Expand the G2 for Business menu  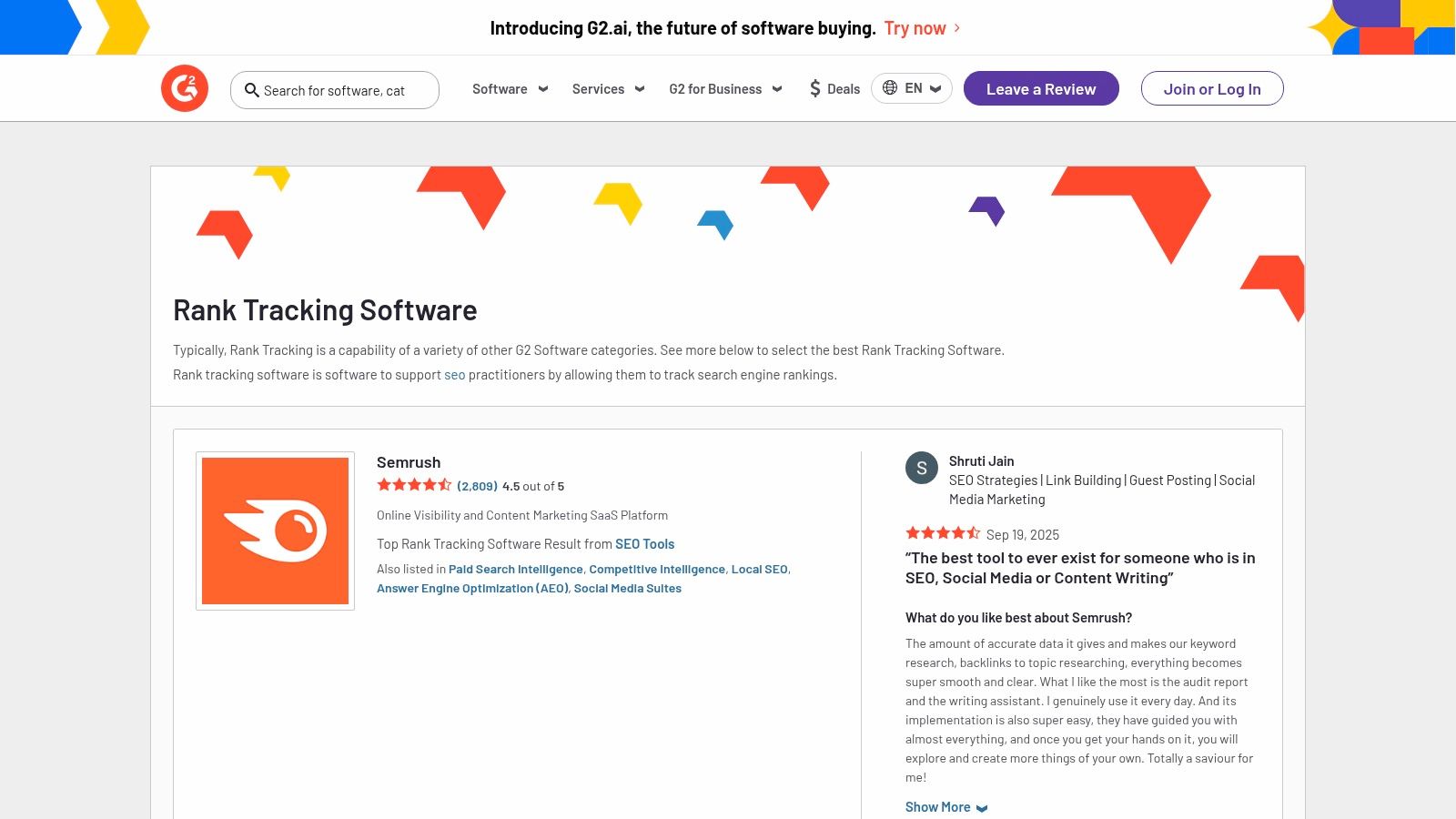coord(725,89)
